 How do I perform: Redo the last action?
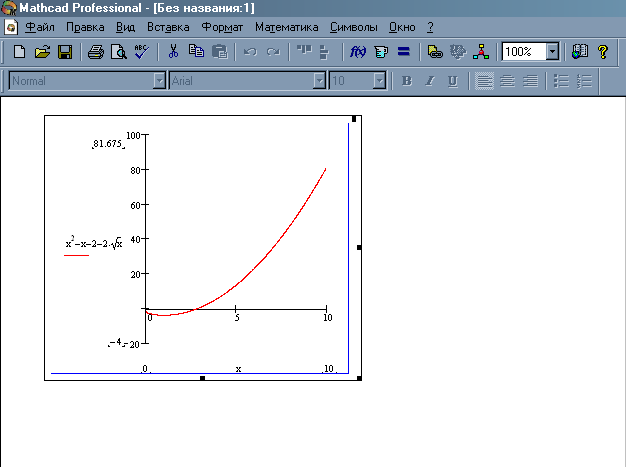click(273, 52)
